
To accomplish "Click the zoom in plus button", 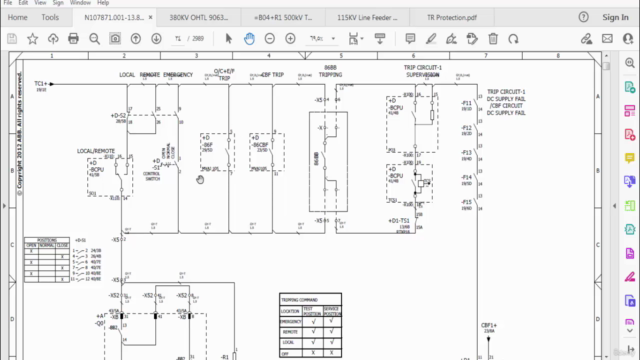I will pyautogui.click(x=290, y=39).
